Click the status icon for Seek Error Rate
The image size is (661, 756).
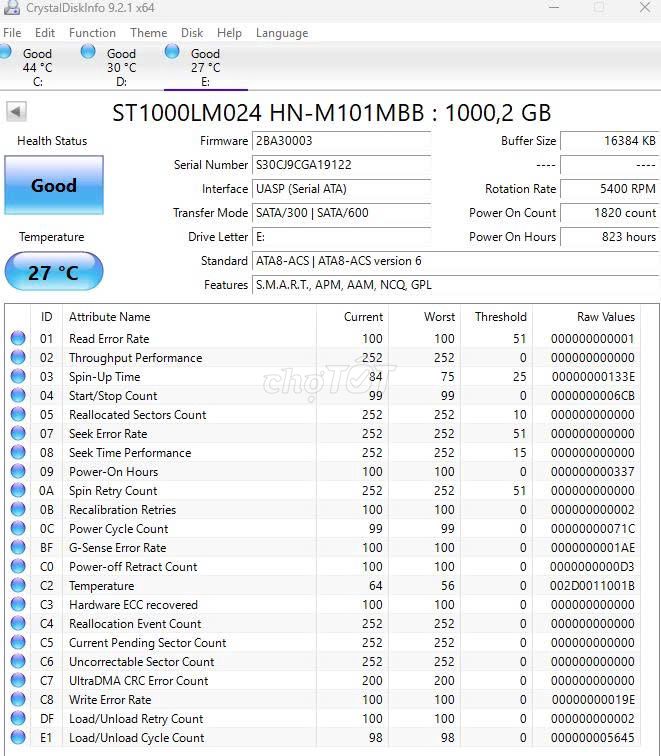pos(18,433)
